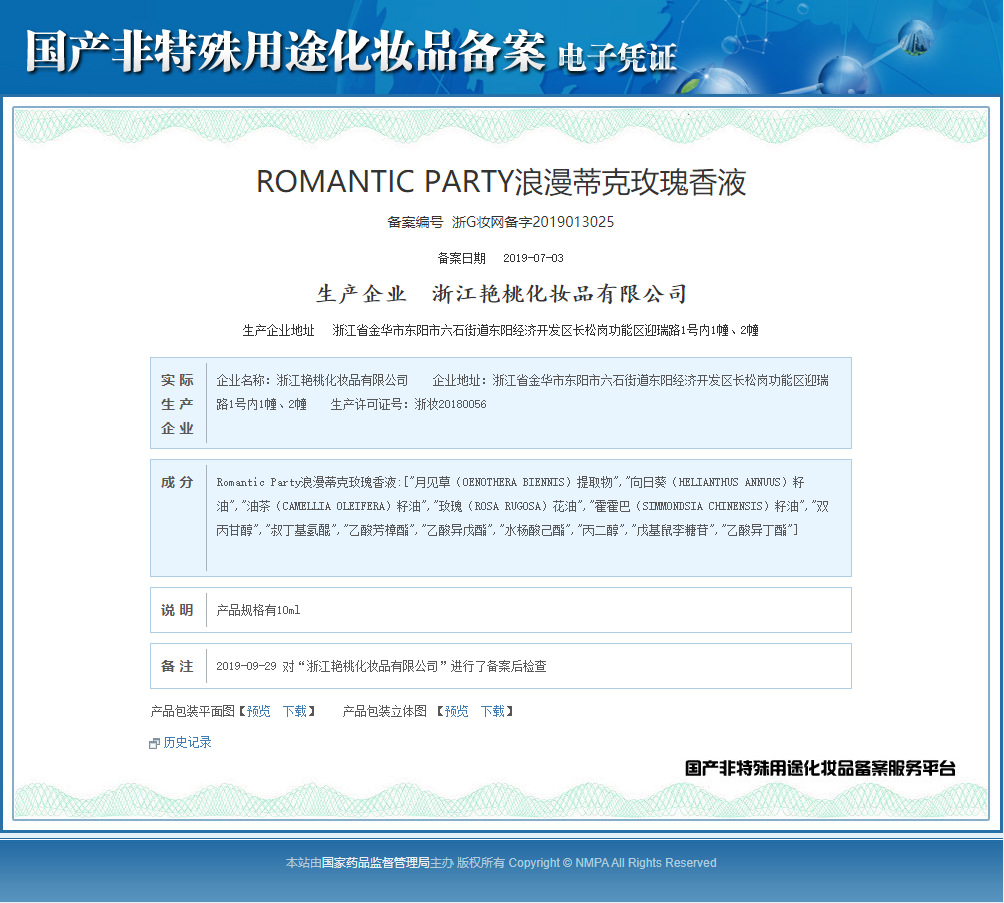Click the ingredient text 霍霍巴（SIMMONDSIA CHINENSIS）籽油
Screen dimensions: 1004x903
[697, 506]
